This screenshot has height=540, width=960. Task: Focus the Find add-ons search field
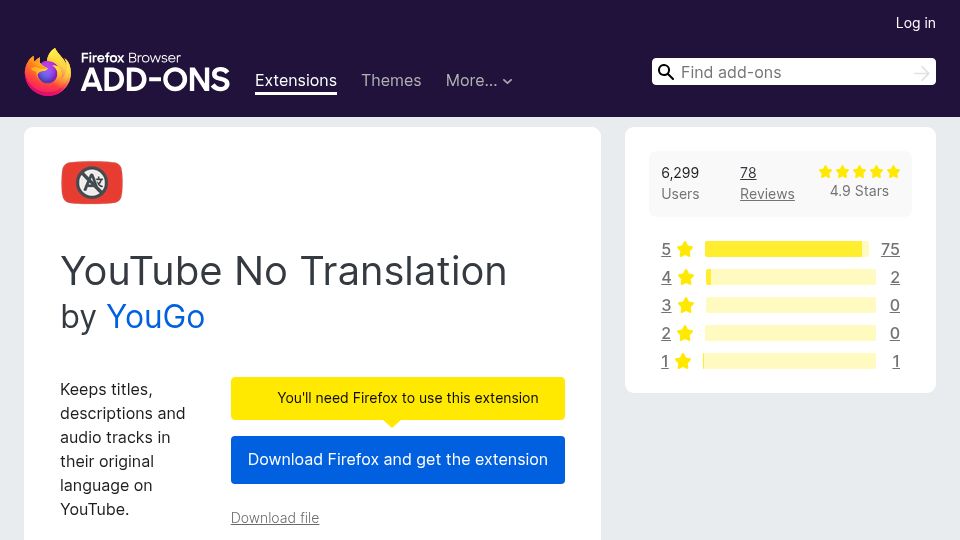(x=793, y=72)
